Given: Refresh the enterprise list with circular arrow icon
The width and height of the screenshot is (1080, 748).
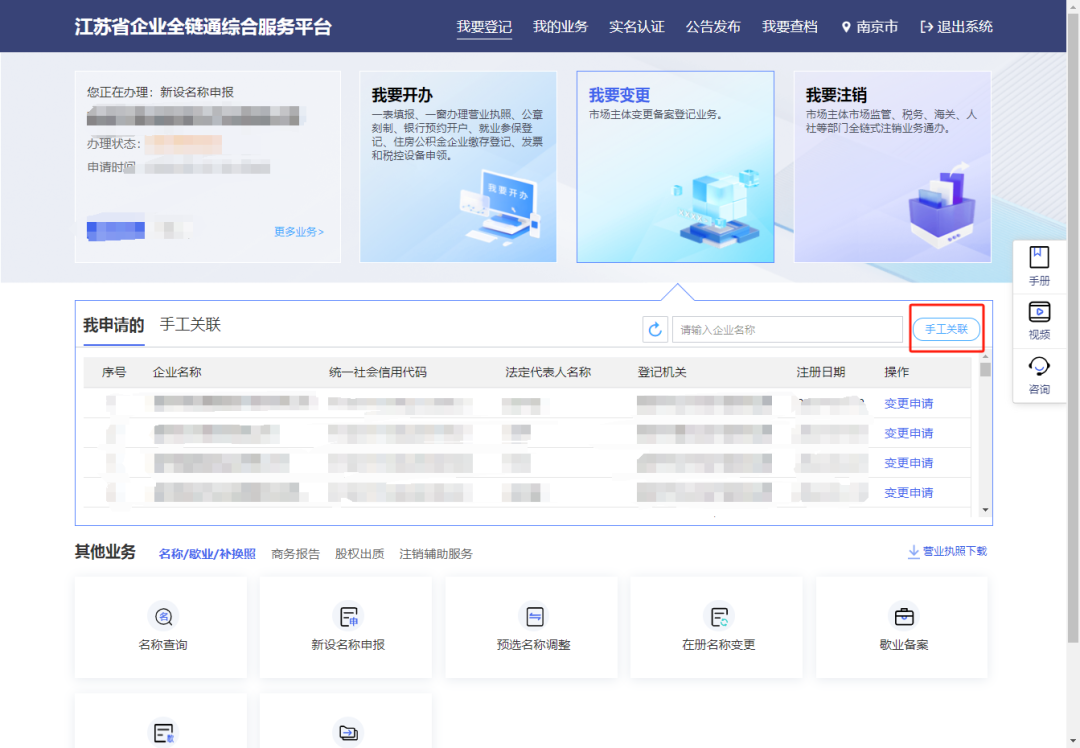Looking at the screenshot, I should click(x=656, y=329).
